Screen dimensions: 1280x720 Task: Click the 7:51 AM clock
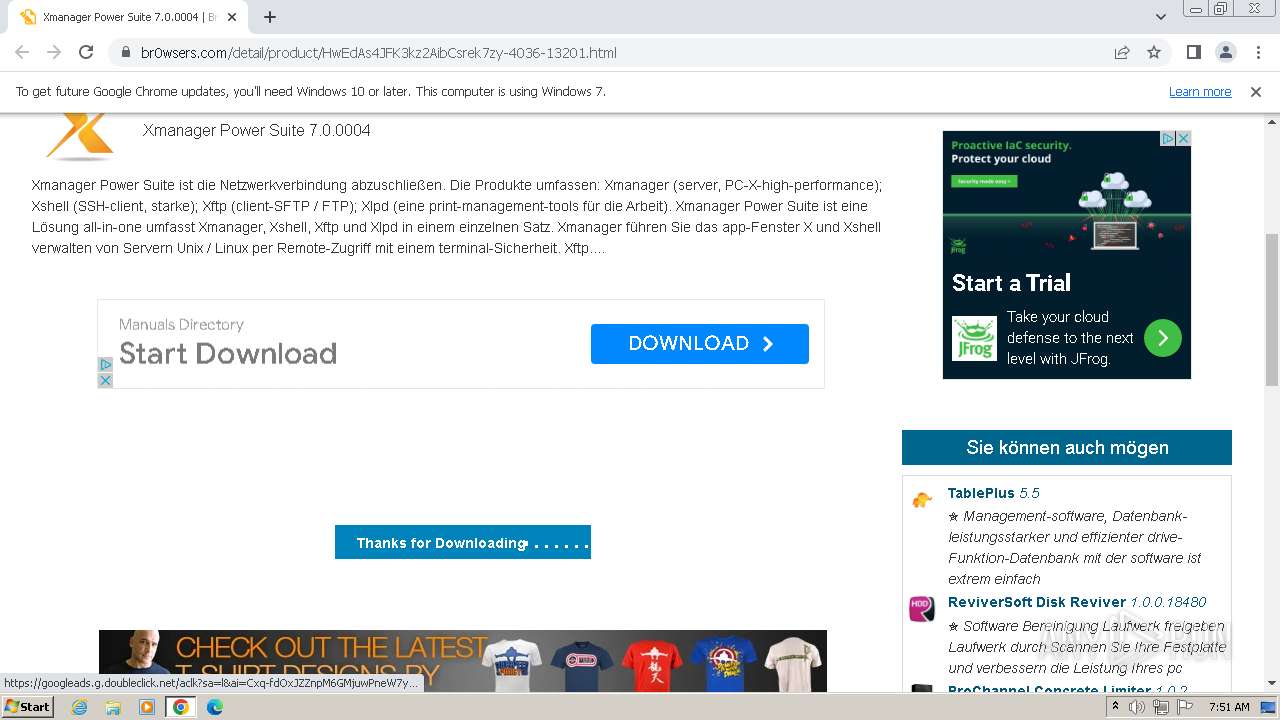pos(1229,707)
